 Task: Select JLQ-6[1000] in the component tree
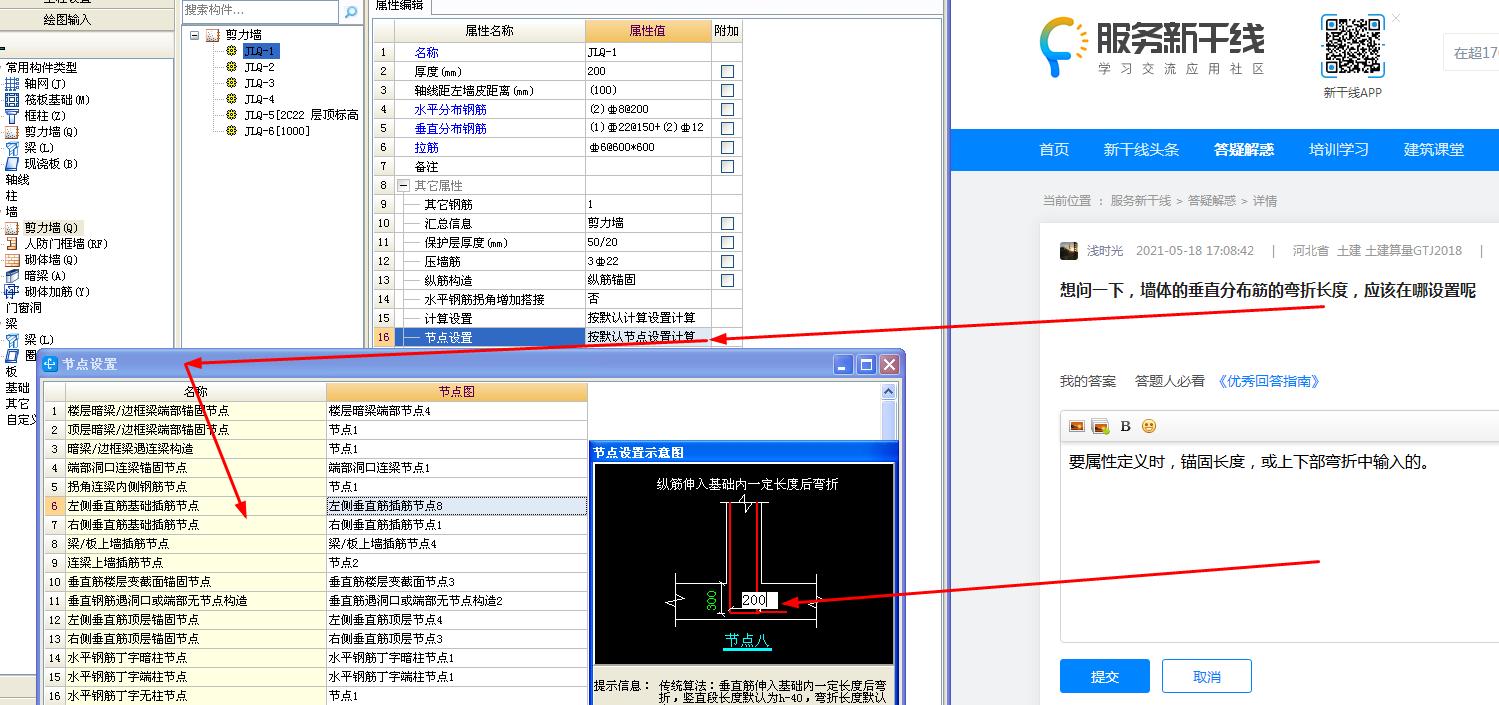coord(277,131)
